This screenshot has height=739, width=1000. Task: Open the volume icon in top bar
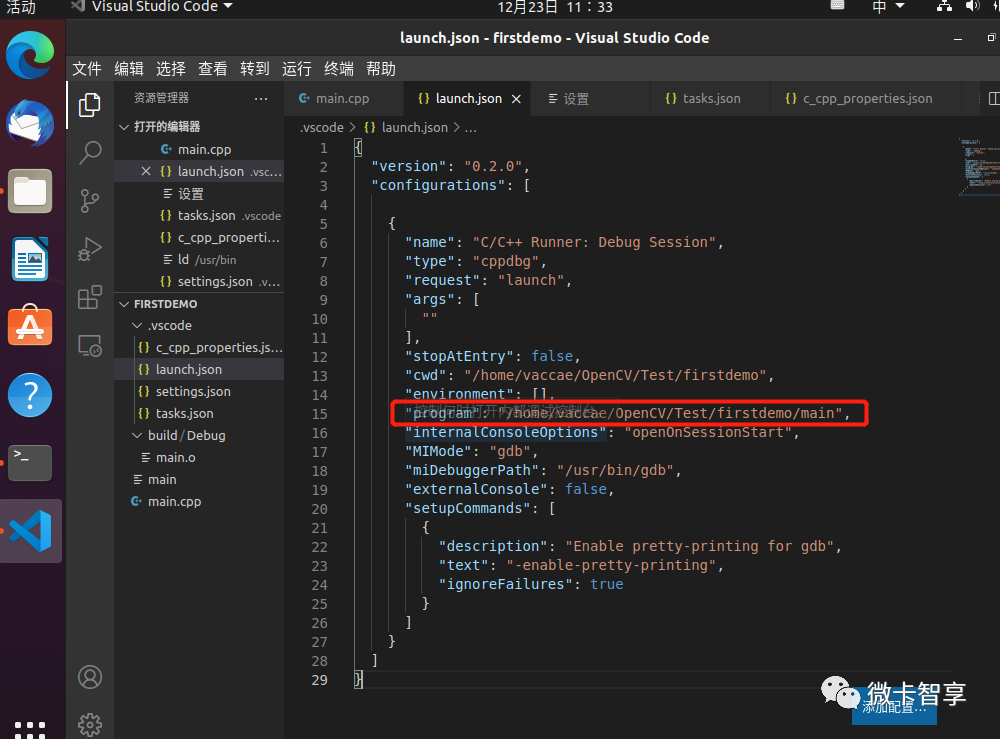tap(972, 6)
